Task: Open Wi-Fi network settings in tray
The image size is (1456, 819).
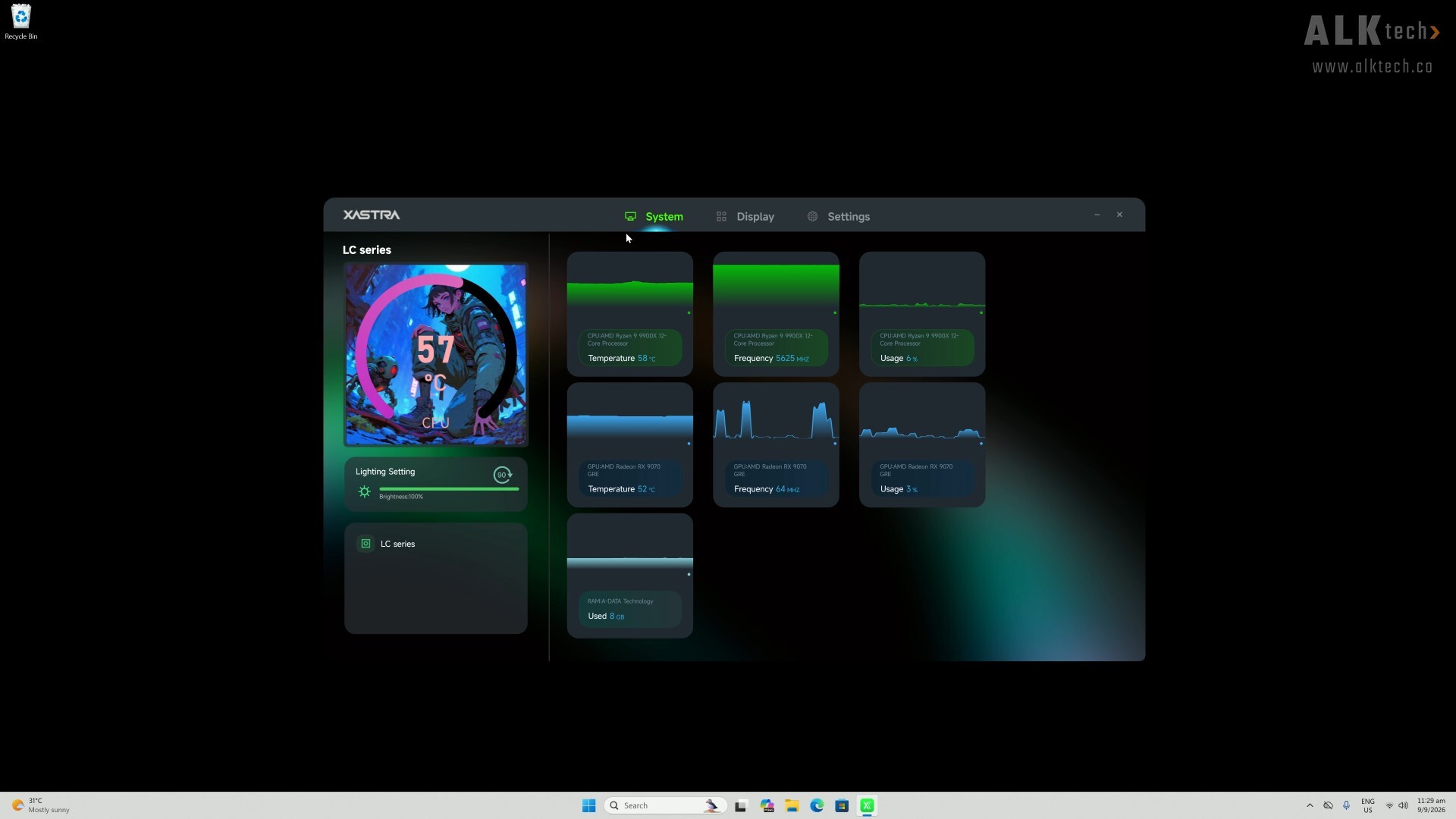Action: pyautogui.click(x=1389, y=805)
